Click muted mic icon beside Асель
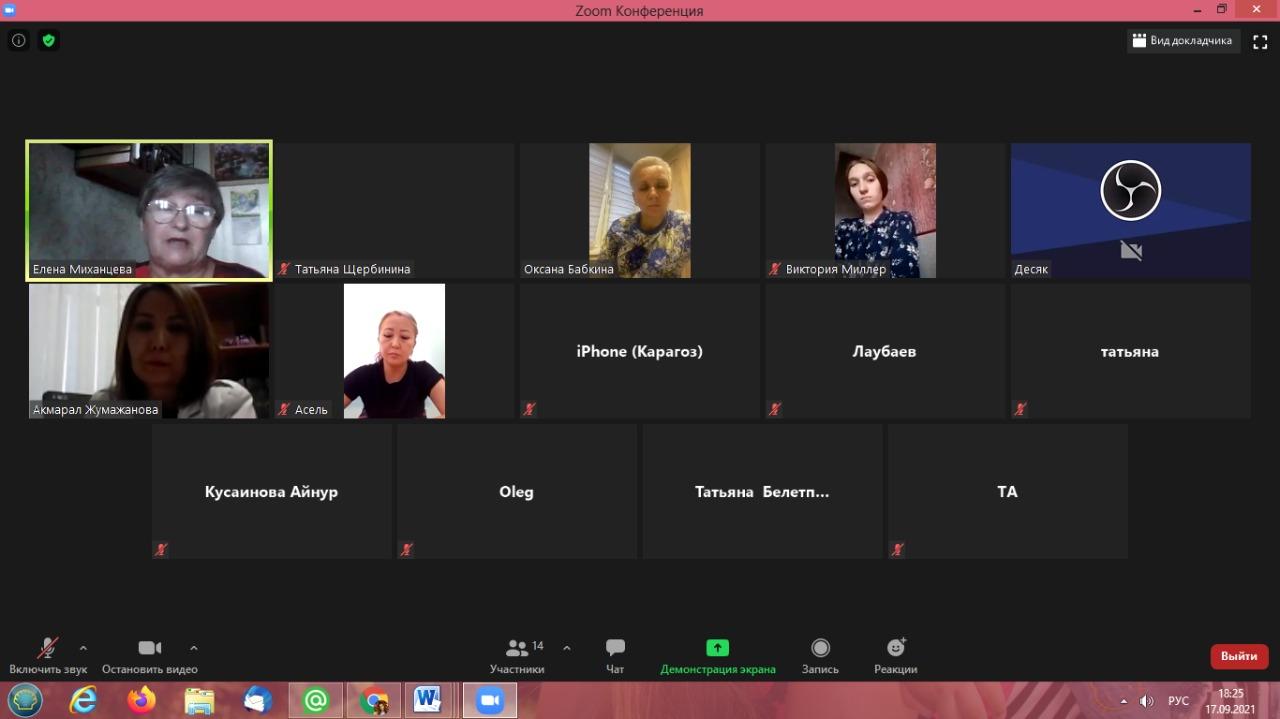The image size is (1280, 719). pos(284,409)
